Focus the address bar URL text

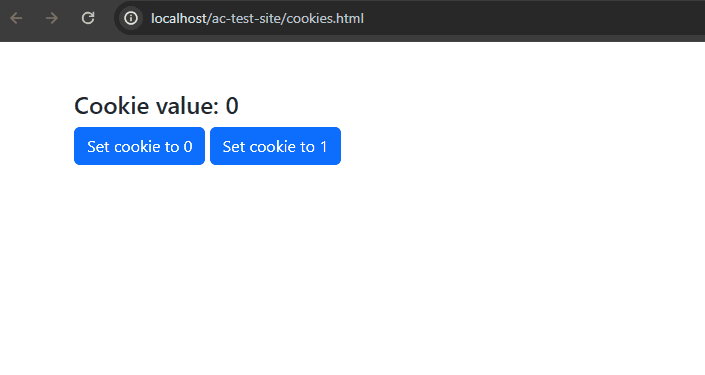click(x=257, y=18)
